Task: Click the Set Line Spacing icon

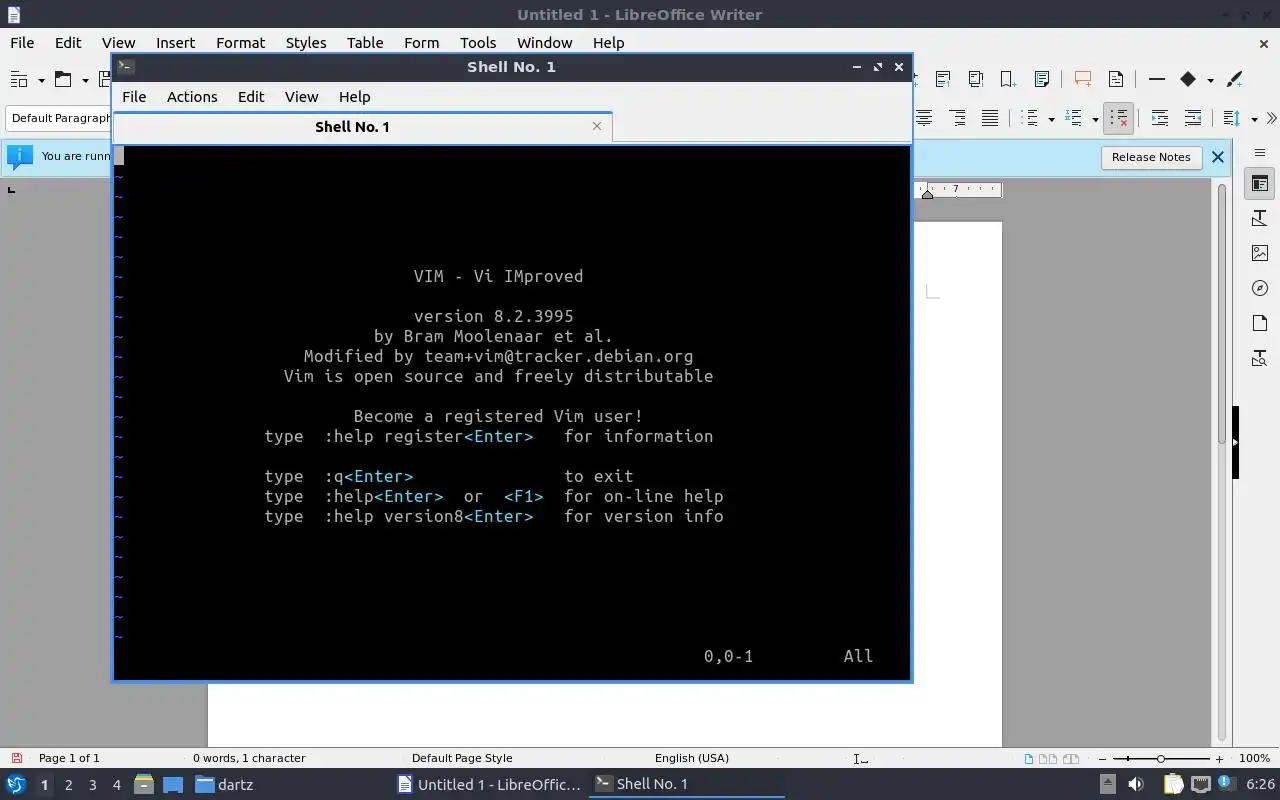Action: 1232,118
